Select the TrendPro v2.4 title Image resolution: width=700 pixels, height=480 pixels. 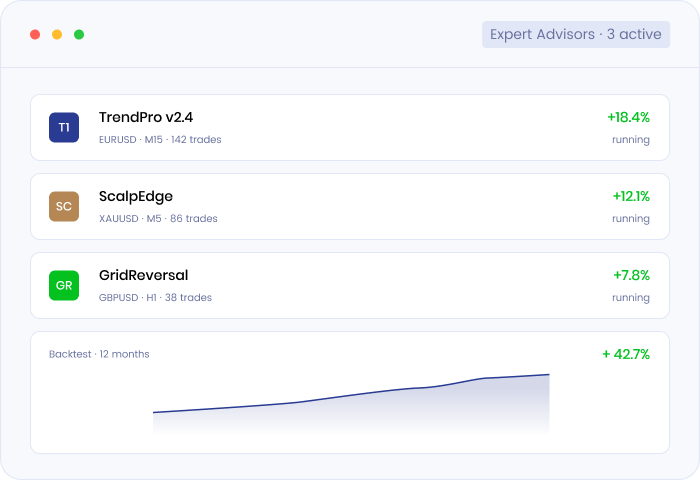146,117
